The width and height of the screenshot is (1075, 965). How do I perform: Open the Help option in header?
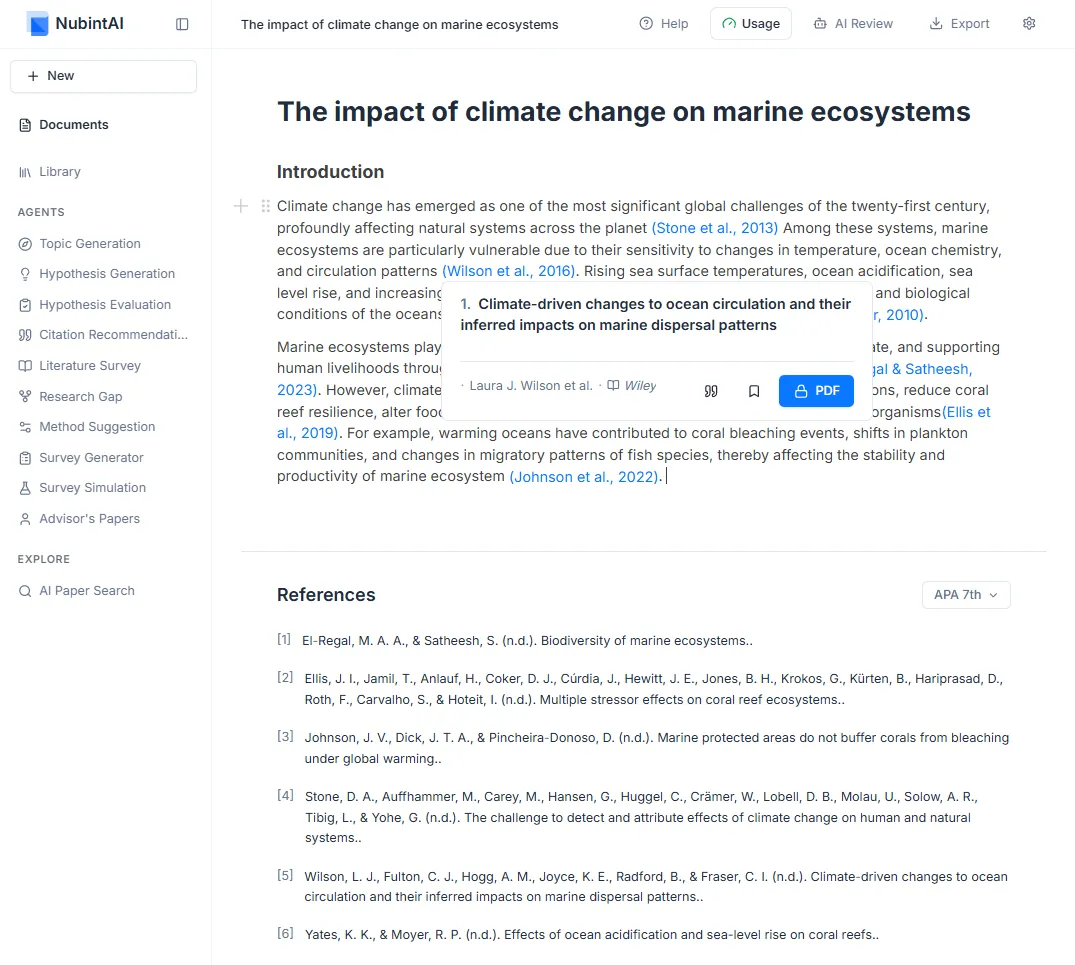[664, 23]
